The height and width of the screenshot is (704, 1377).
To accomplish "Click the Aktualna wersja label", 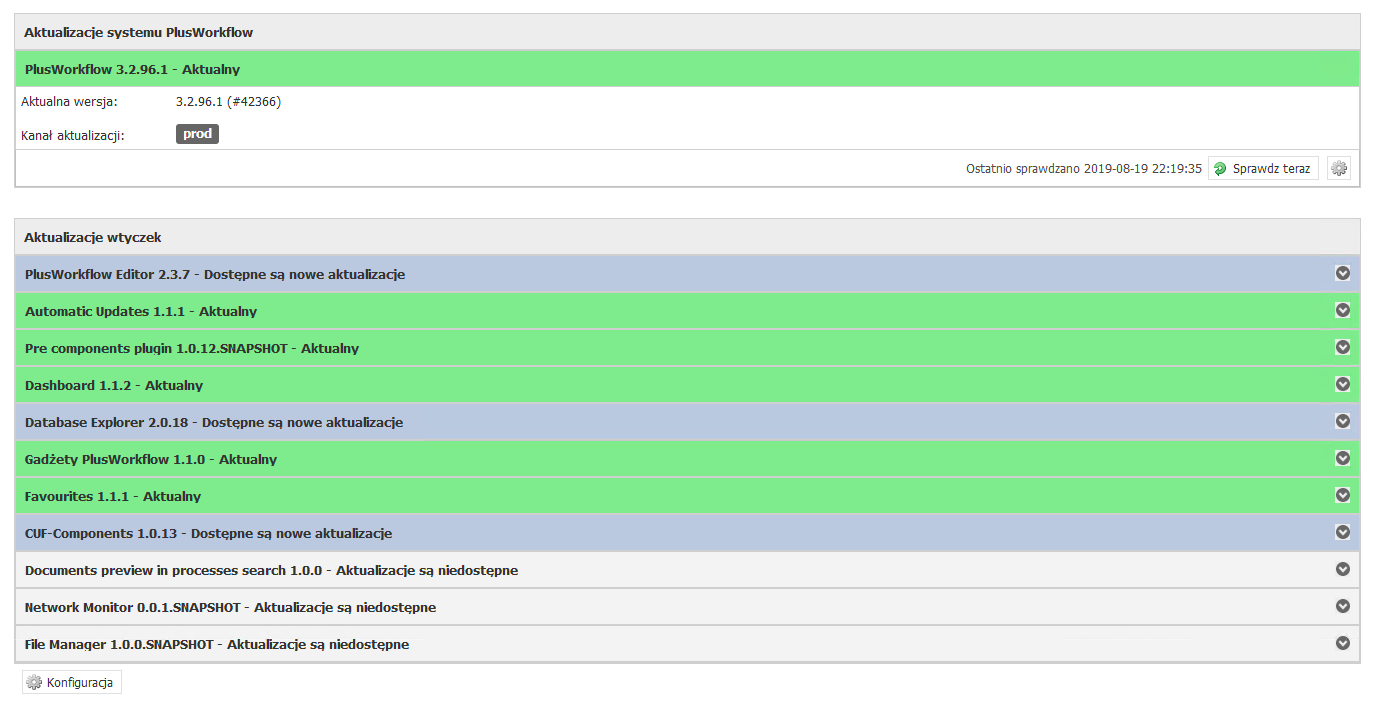I will pyautogui.click(x=69, y=101).
